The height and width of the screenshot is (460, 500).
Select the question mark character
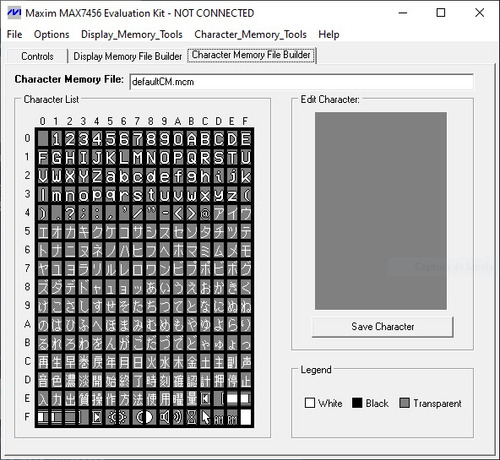(70, 213)
